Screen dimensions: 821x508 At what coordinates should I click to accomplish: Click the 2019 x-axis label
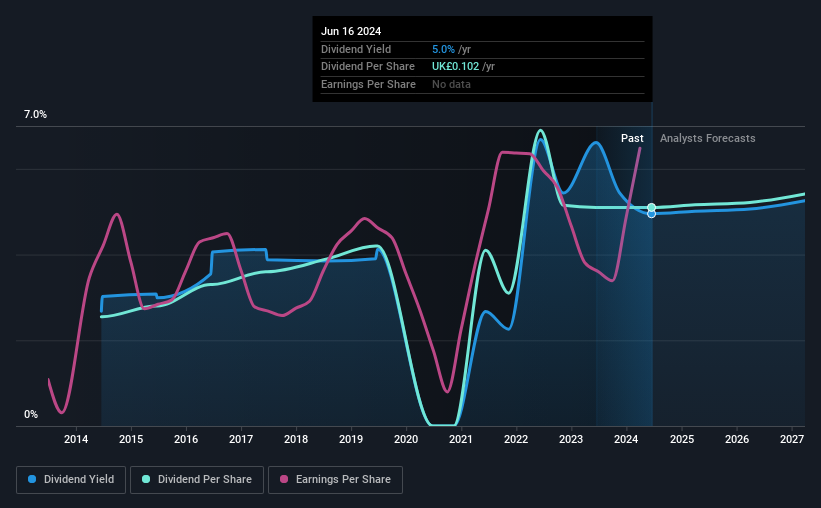[351, 439]
